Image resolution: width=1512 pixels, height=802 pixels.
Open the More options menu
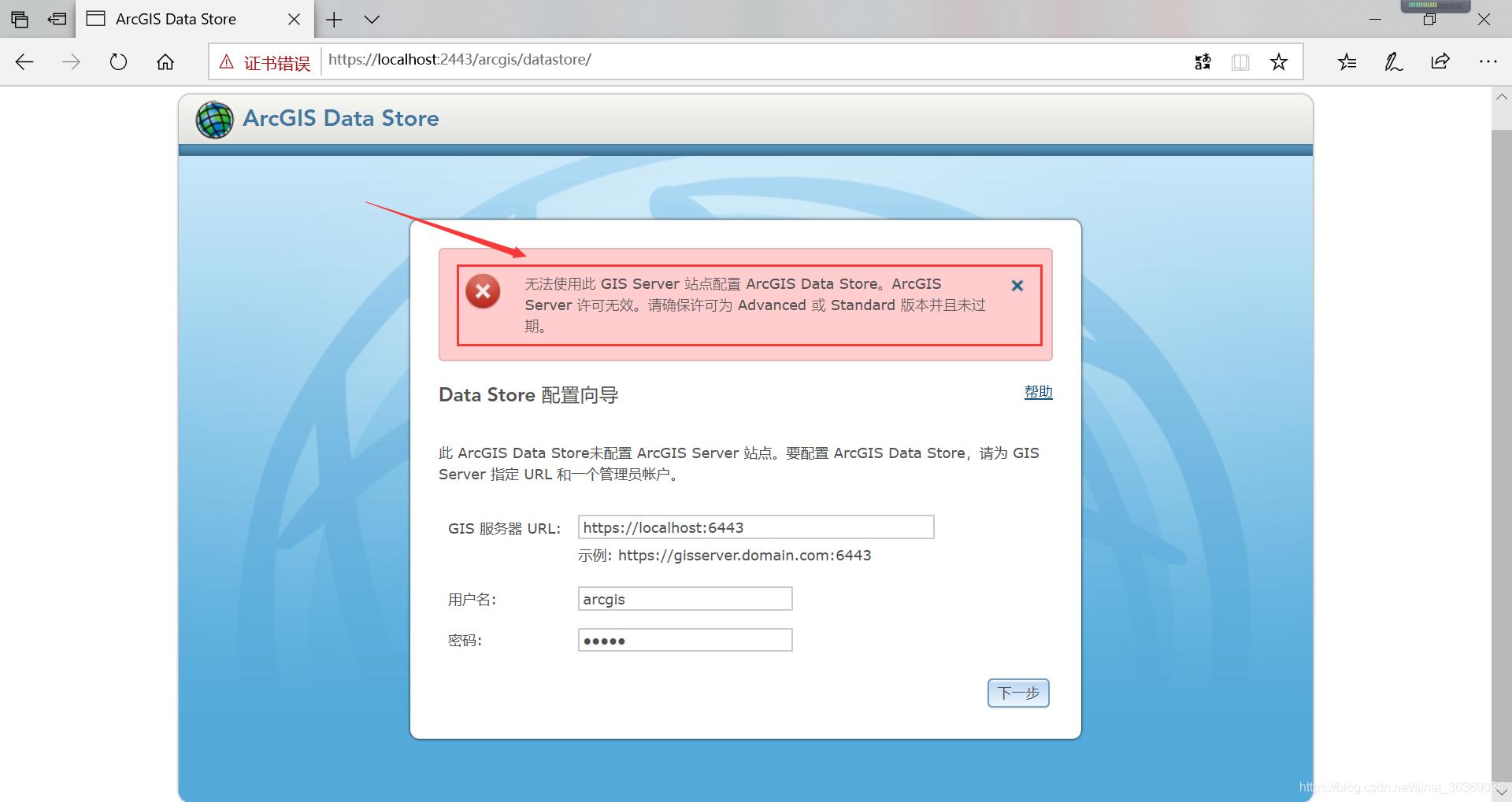pos(1488,61)
